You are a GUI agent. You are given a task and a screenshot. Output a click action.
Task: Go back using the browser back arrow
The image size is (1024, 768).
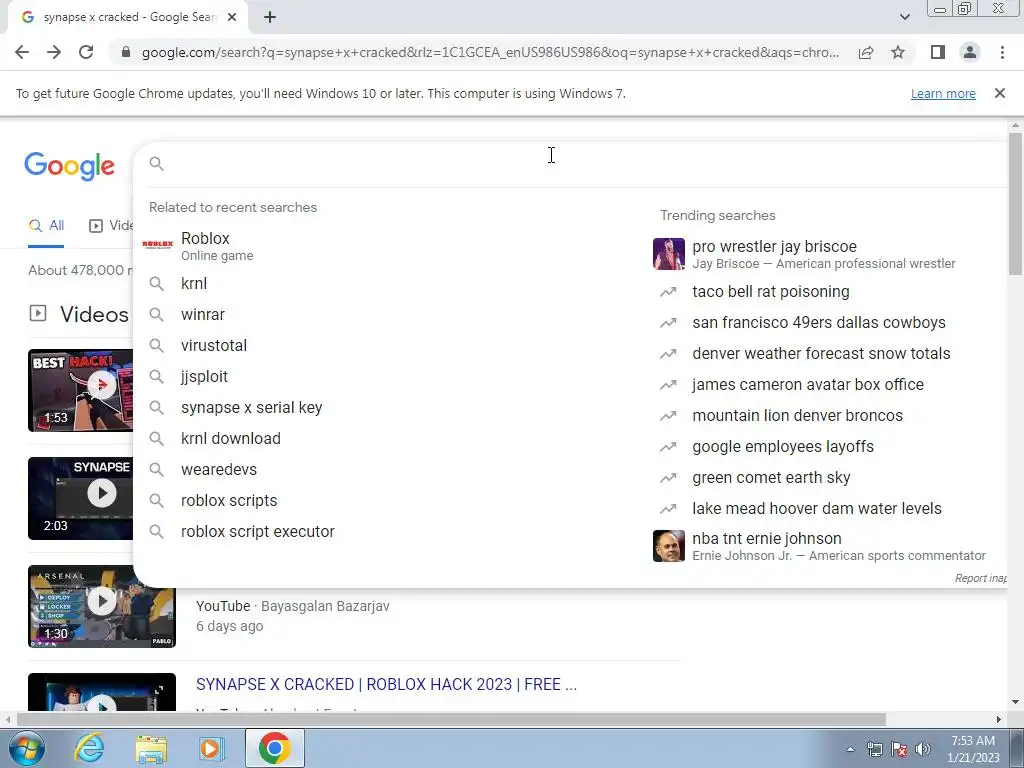pyautogui.click(x=22, y=52)
